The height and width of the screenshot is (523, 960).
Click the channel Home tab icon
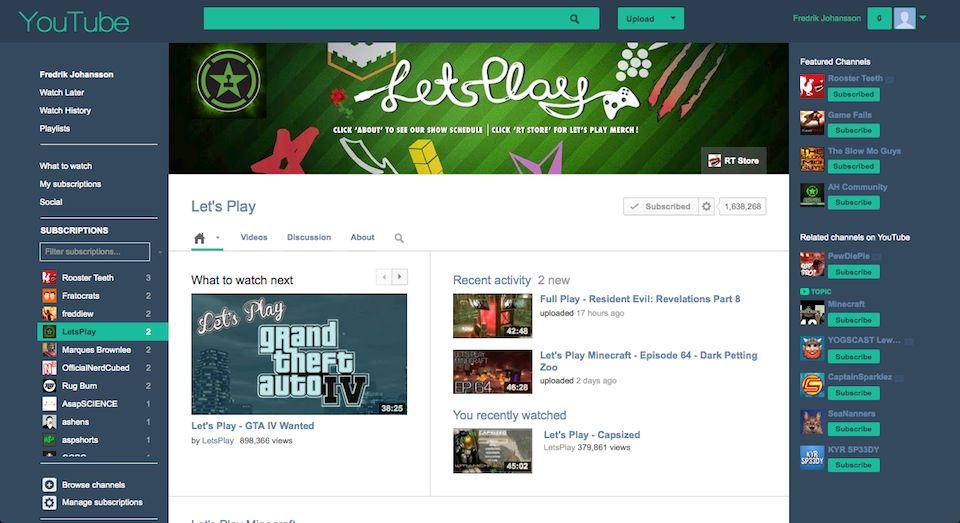click(x=200, y=238)
